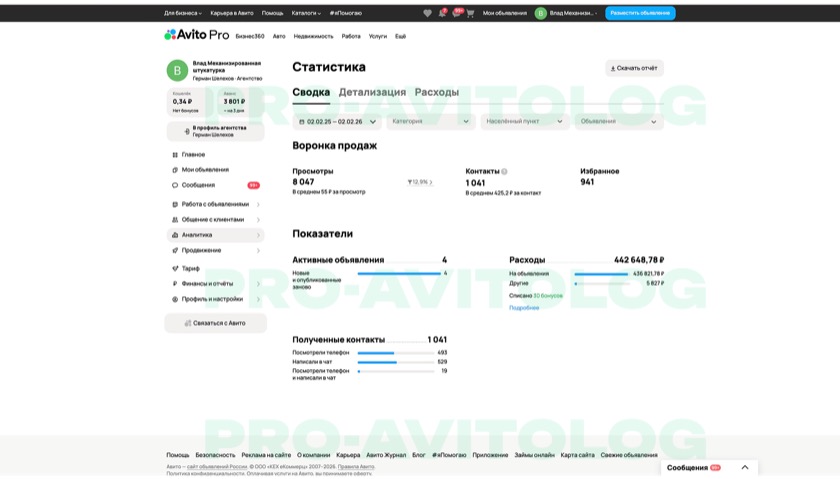840x479 pixels.
Task: Click Расходы total 442 648,78 ₽
Action: coord(639,260)
